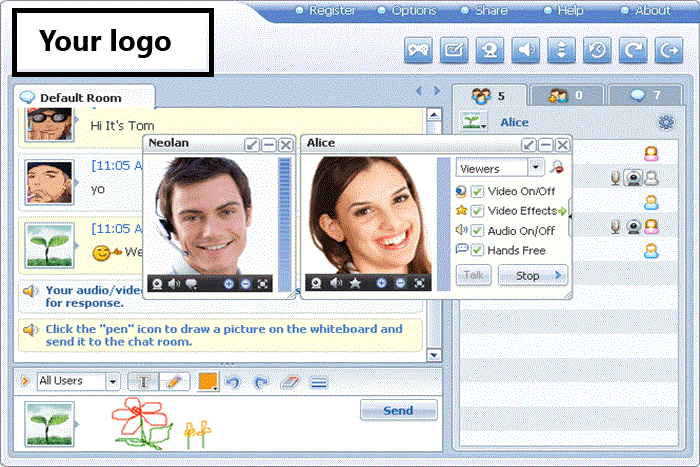This screenshot has width=700, height=467.
Task: Uncheck the Audio On/Off checkbox
Action: [x=478, y=230]
